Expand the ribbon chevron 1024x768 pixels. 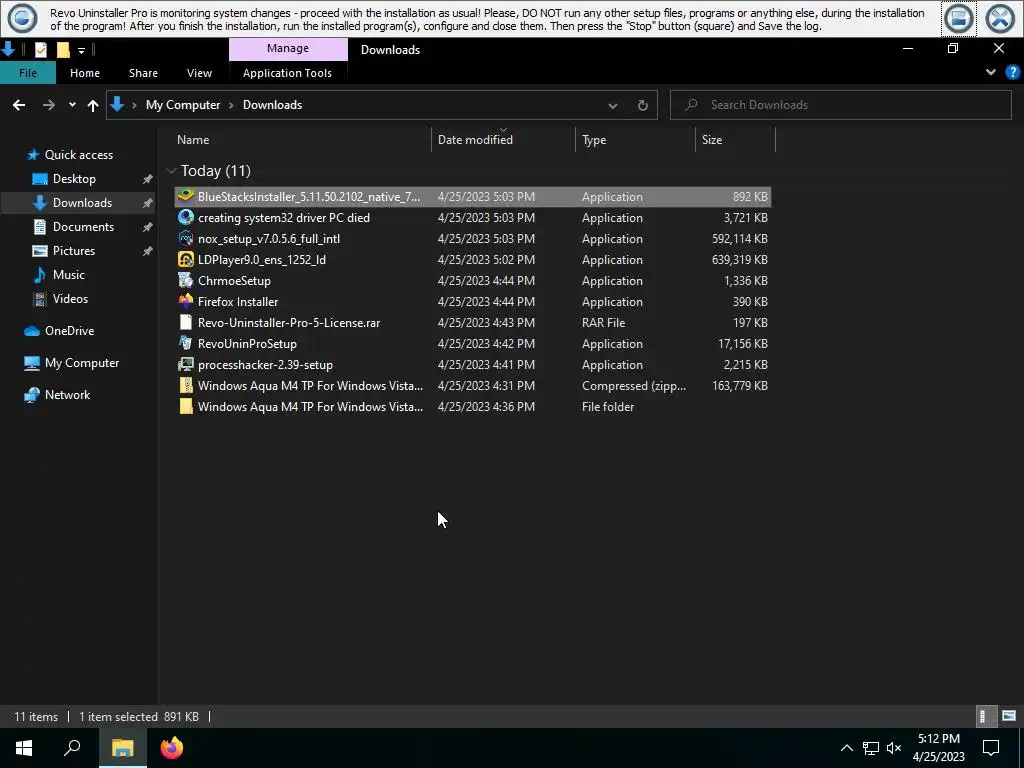click(991, 72)
